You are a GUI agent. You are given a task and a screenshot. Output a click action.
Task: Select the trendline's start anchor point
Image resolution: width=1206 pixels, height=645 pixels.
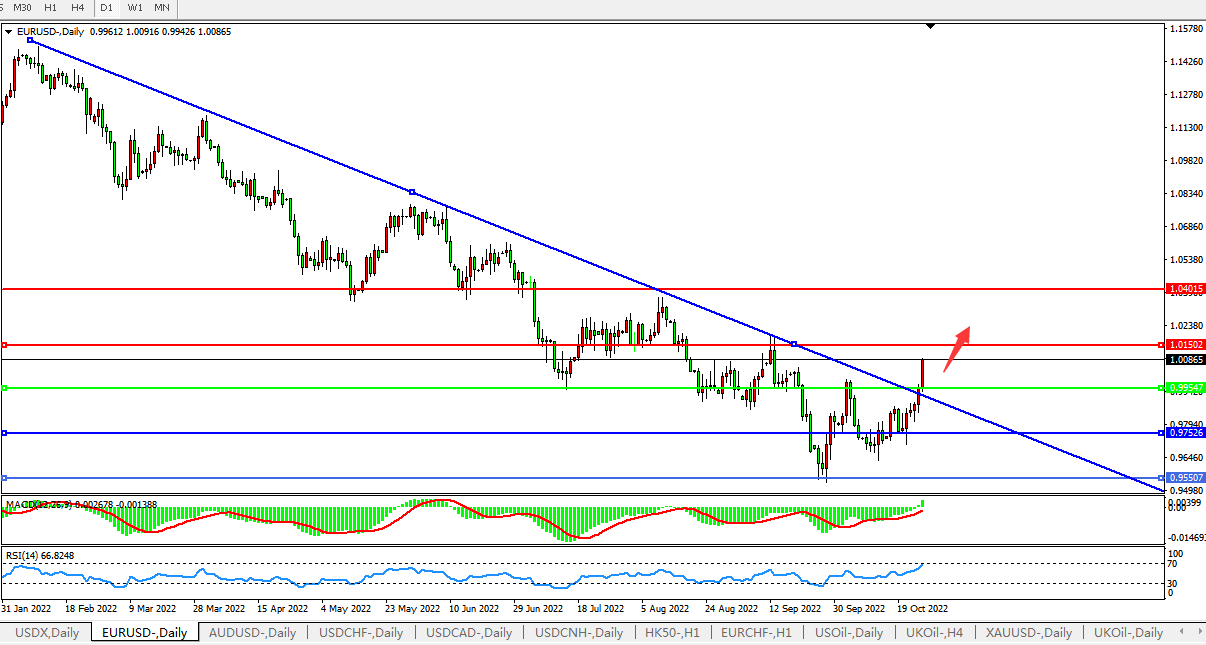tap(31, 40)
